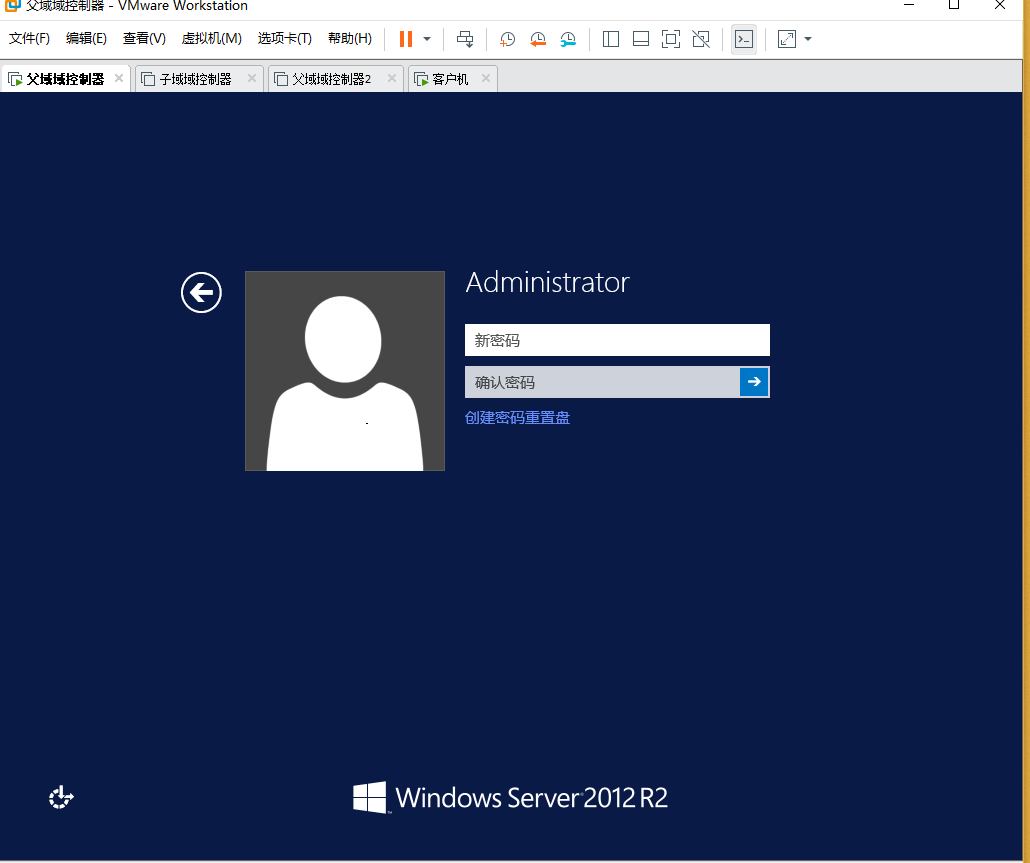Screen dimensions: 1030x863
Task: Switch to the 父域域控制器 tab
Action: pyautogui.click(x=65, y=79)
